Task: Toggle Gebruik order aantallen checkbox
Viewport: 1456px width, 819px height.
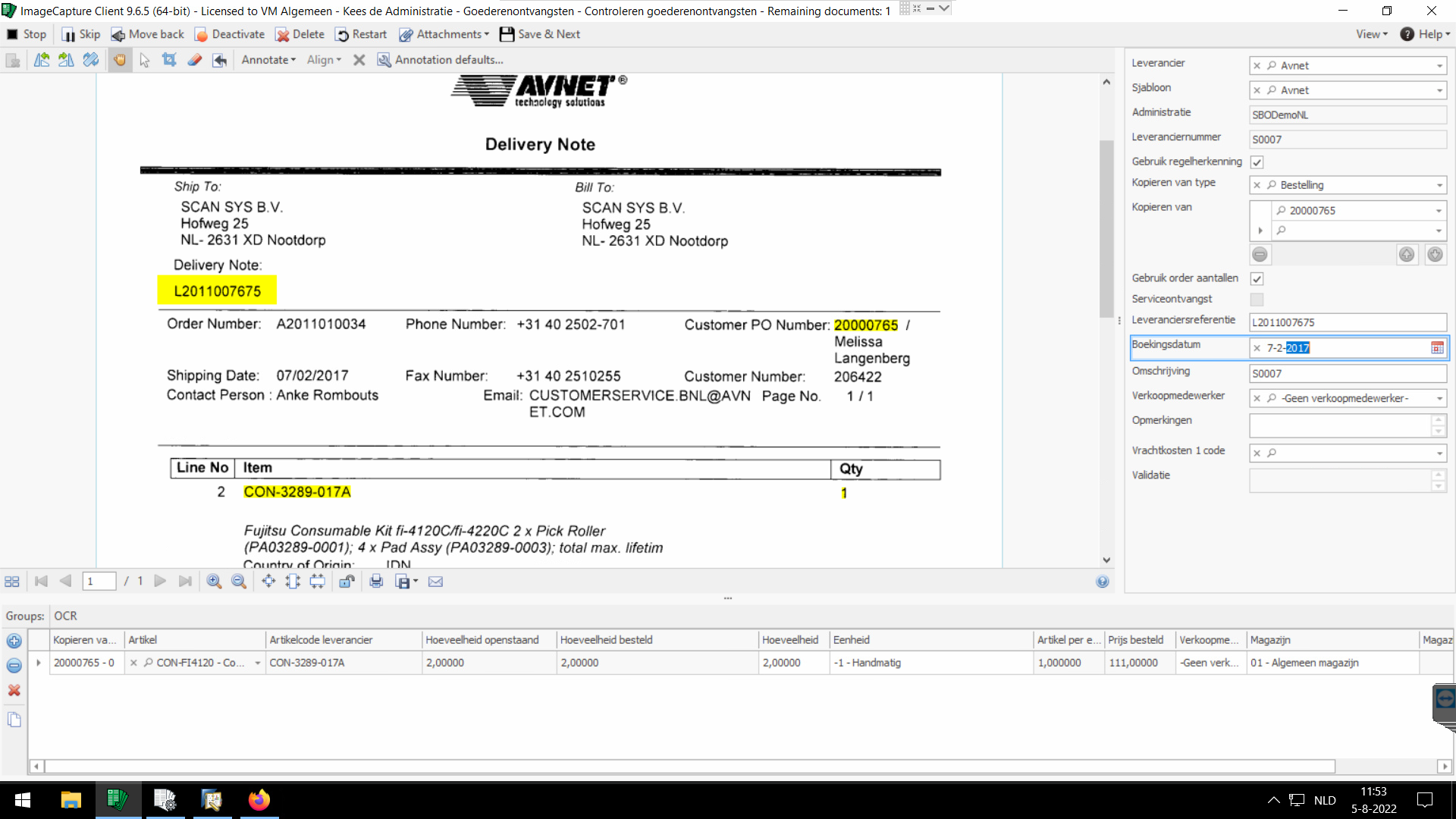Action: [x=1257, y=279]
